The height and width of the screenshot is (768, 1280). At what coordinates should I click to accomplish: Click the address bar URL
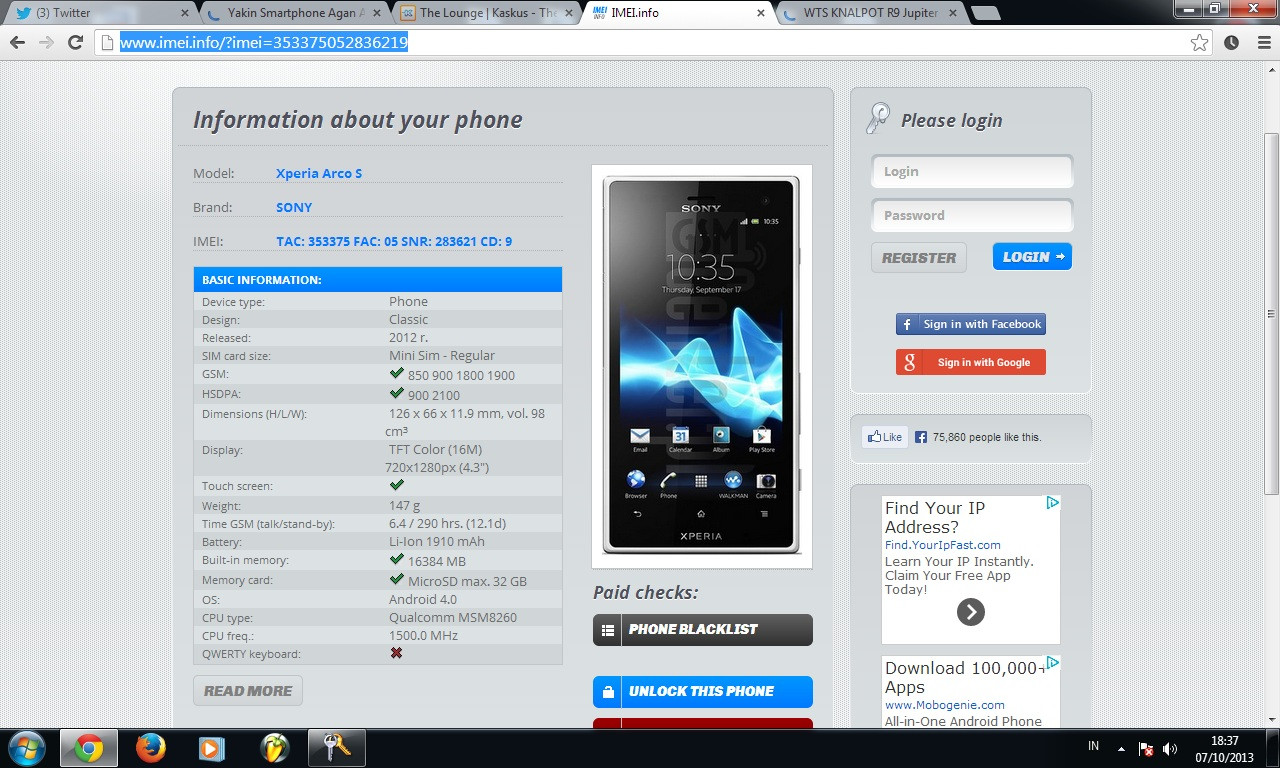tap(264, 42)
